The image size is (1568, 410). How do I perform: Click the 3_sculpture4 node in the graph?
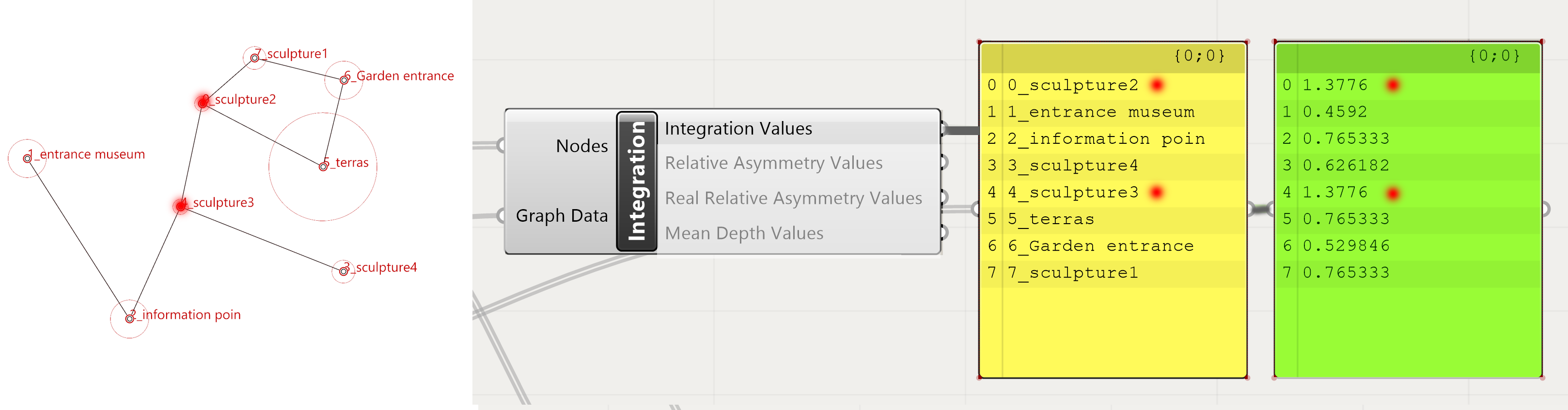tap(344, 271)
